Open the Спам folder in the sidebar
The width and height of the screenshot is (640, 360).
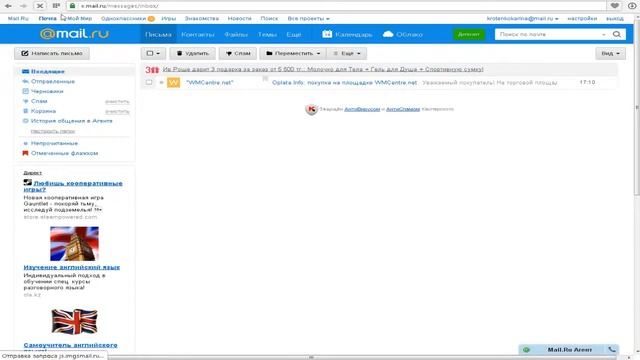pyautogui.click(x=39, y=101)
